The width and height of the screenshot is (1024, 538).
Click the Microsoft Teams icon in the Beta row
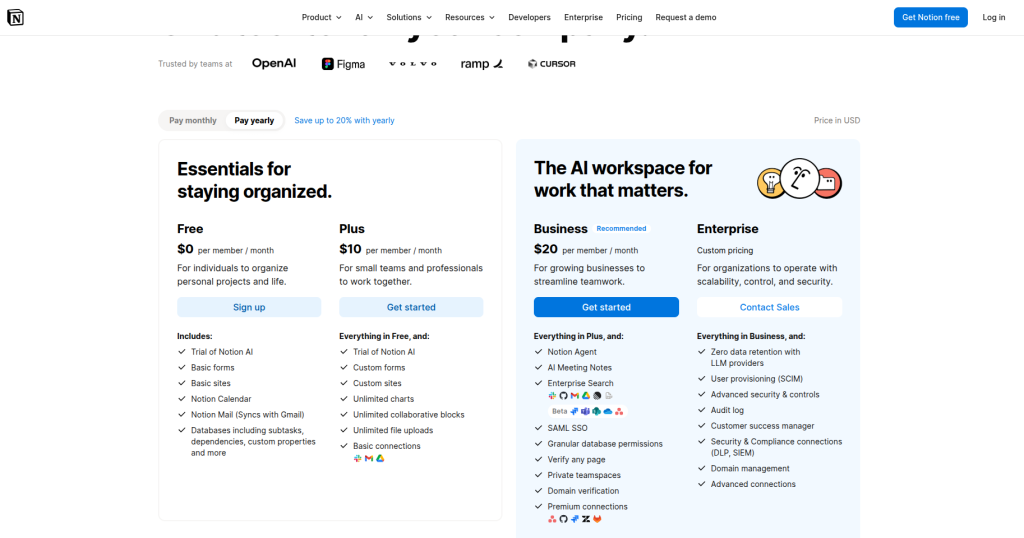(585, 411)
